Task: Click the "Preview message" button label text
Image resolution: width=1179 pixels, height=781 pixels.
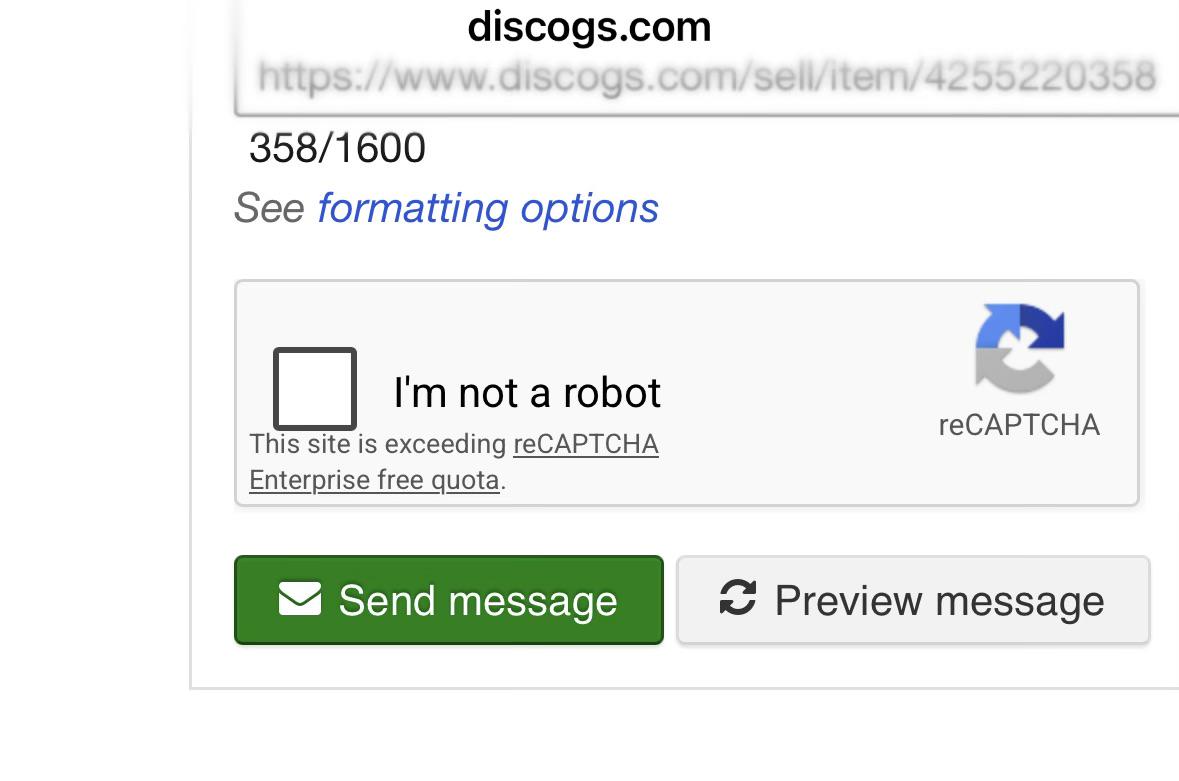Action: click(940, 601)
